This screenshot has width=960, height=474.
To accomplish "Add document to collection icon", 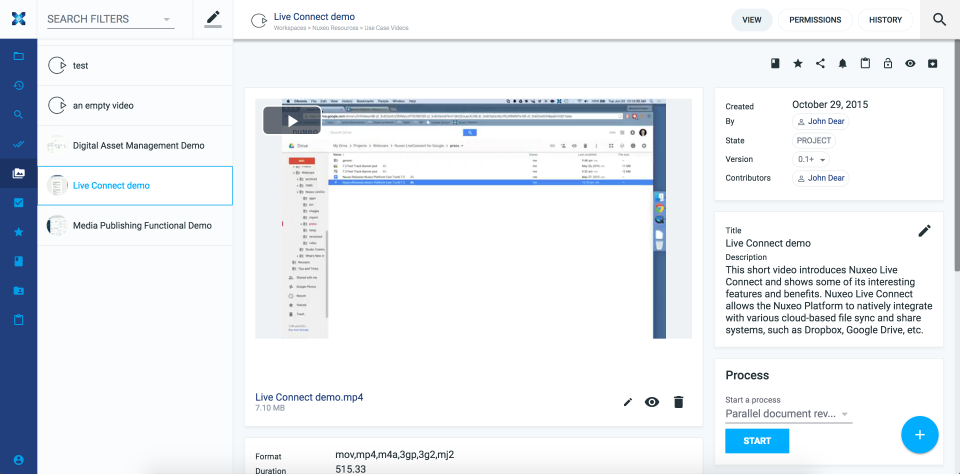I will 775,63.
